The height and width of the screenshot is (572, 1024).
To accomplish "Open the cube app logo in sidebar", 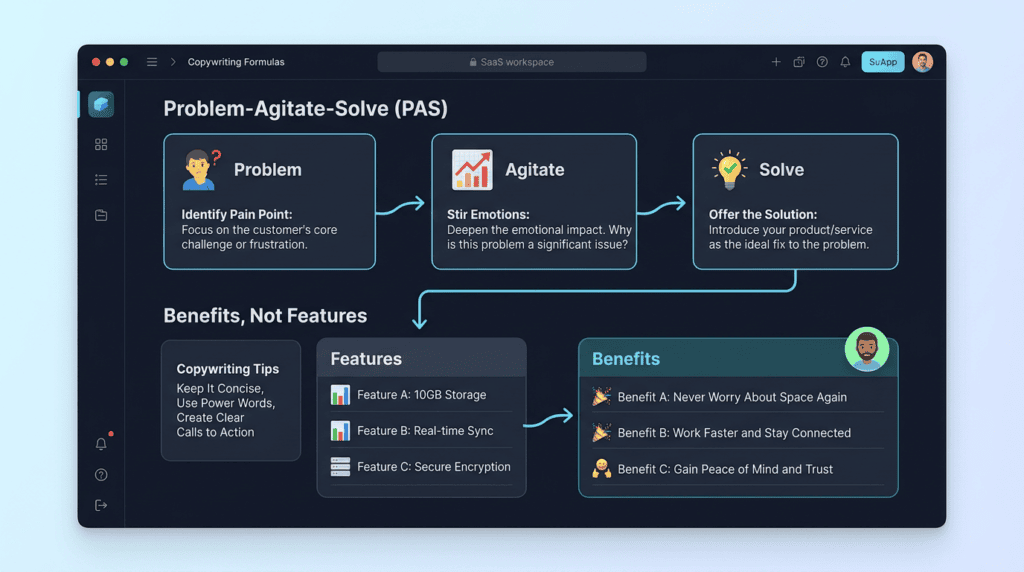I will click(x=101, y=104).
